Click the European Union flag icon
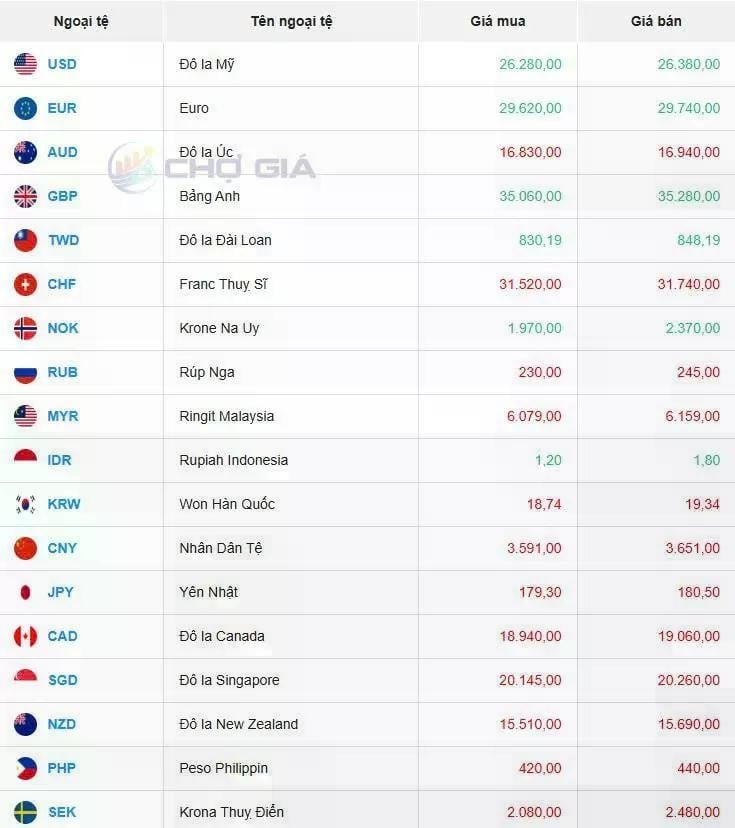Screen dimensions: 735x828 [25, 108]
